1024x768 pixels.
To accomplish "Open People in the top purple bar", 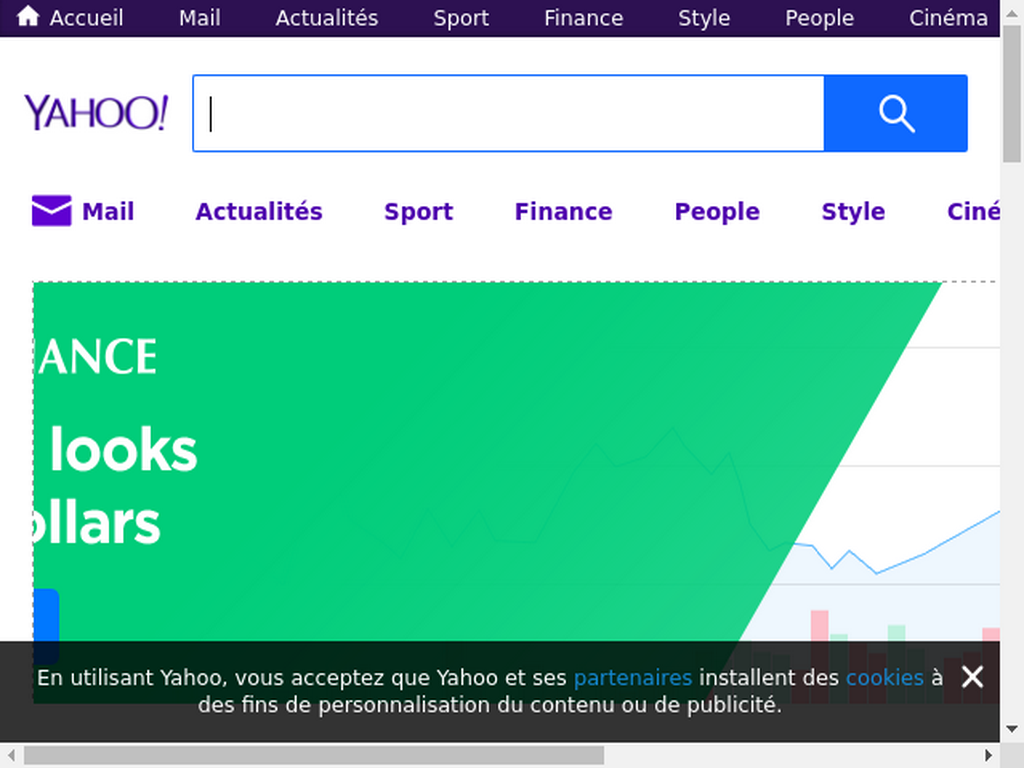I will 820,18.
